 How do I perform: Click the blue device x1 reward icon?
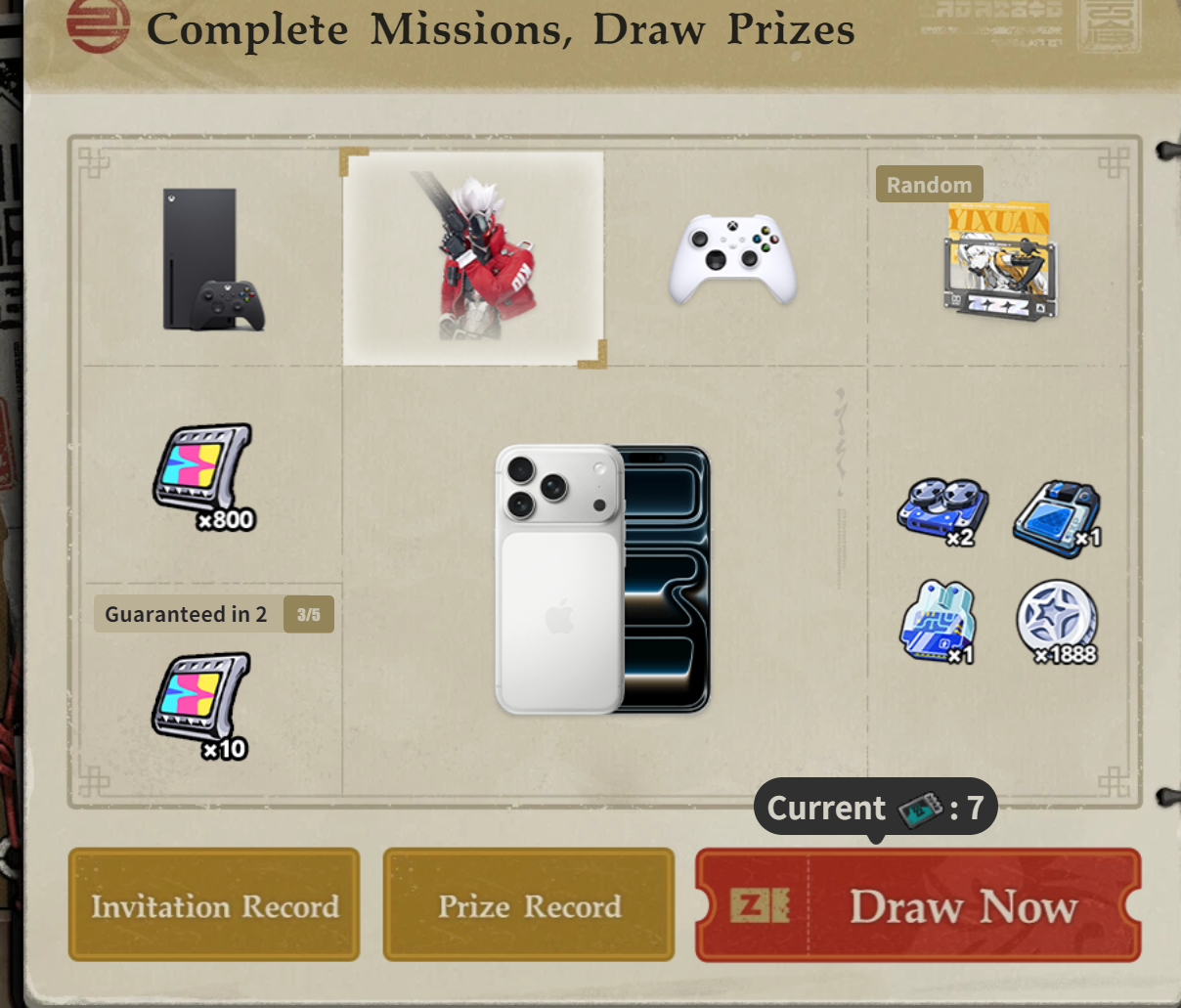[1058, 517]
